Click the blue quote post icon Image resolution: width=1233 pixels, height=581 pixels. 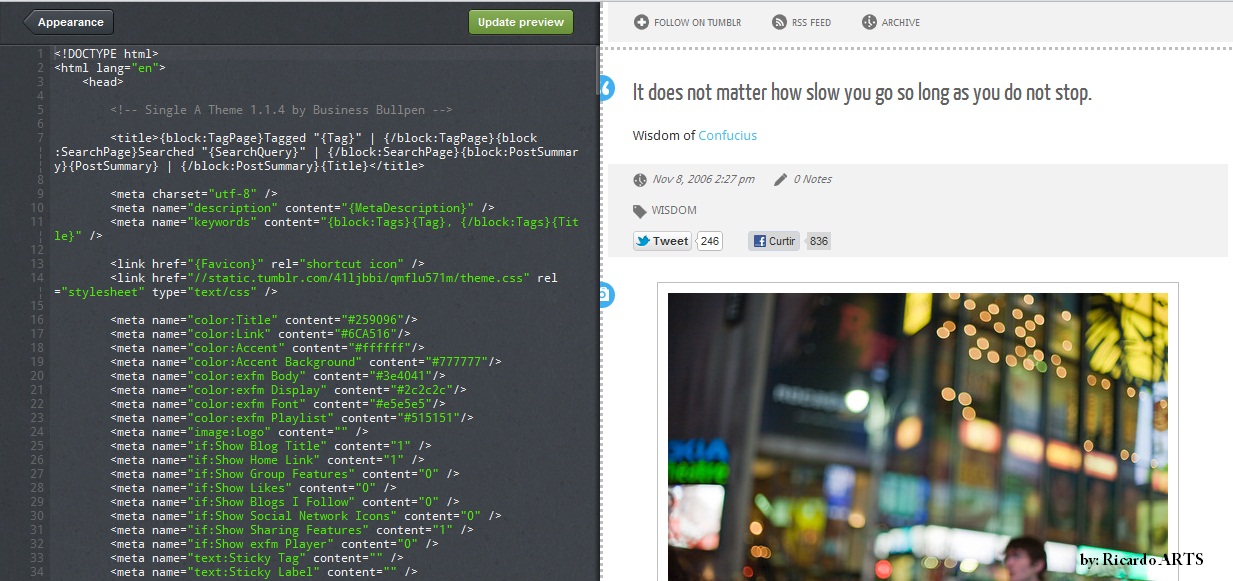pyautogui.click(x=608, y=88)
